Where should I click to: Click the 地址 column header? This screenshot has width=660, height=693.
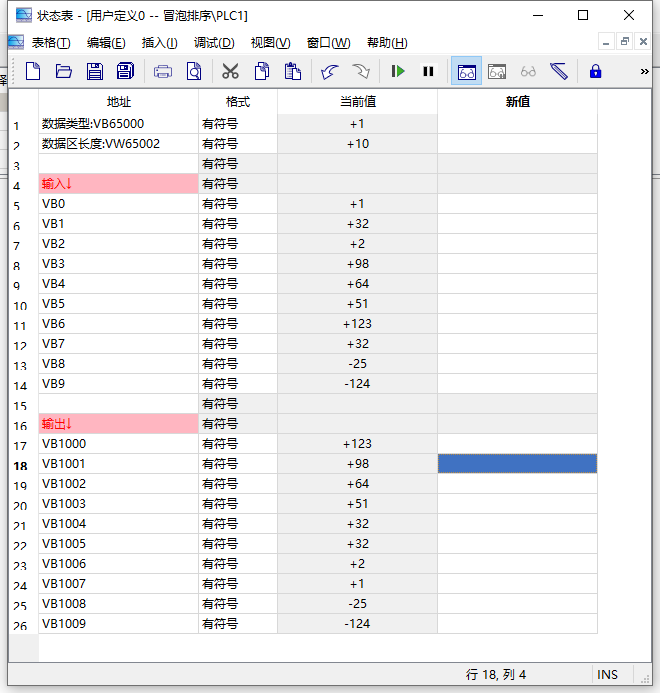[118, 102]
